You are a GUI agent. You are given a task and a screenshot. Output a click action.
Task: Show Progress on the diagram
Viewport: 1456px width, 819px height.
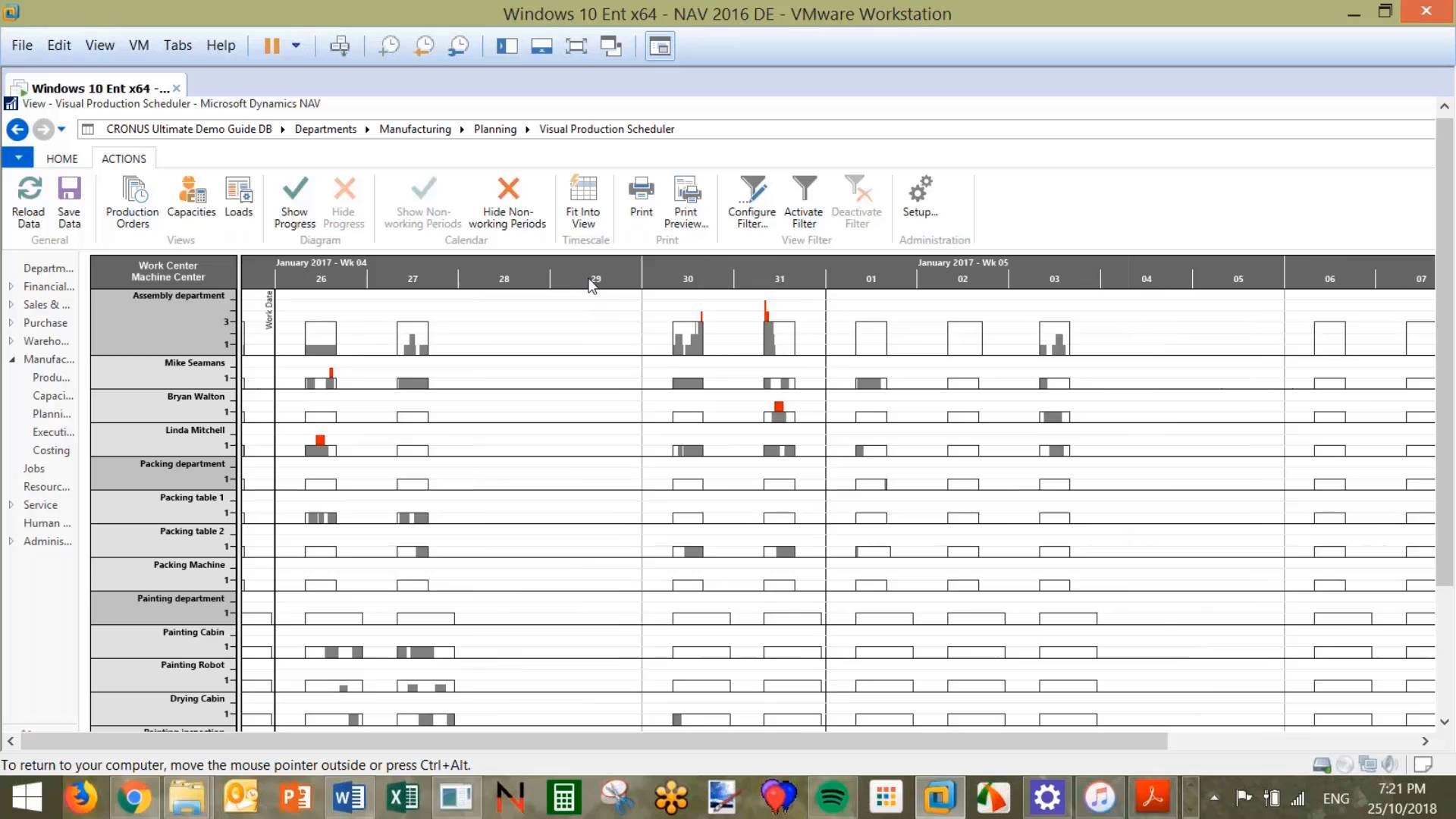coord(294,201)
